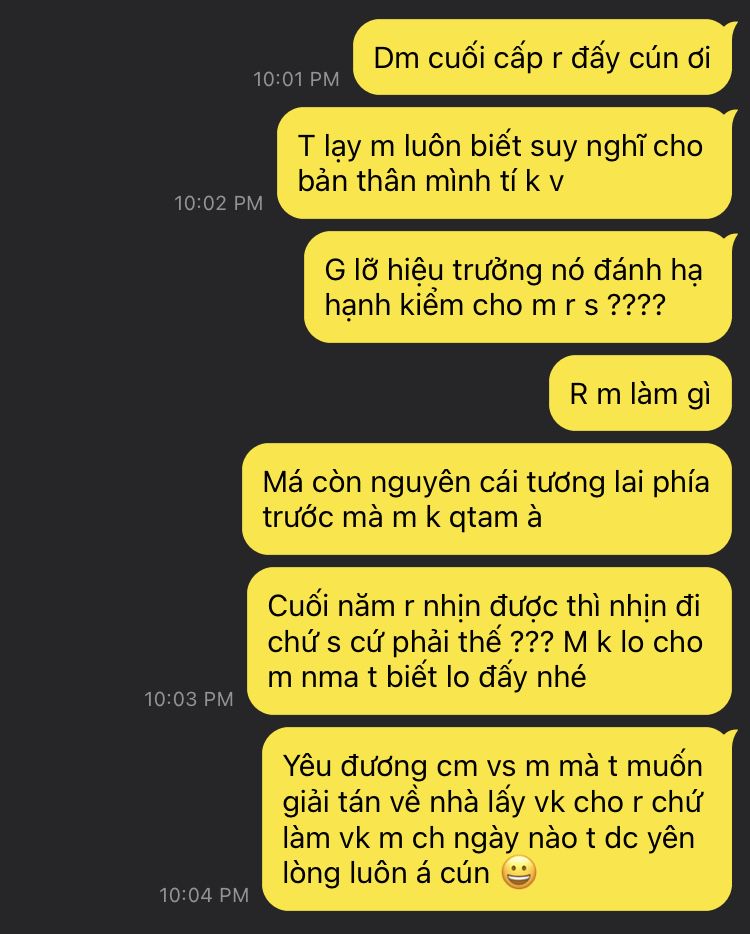
Task: Click 'lòng luôn á cún' text
Action: click(386, 873)
